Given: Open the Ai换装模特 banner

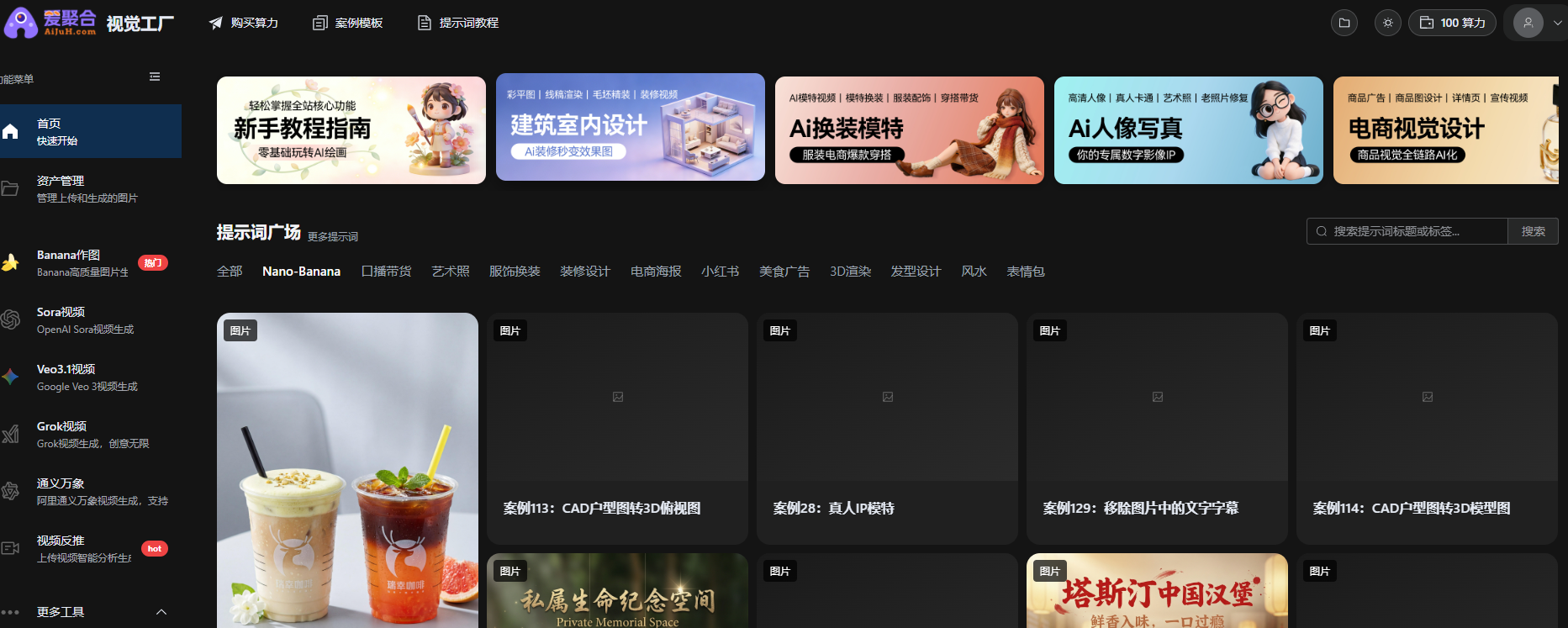Looking at the screenshot, I should [909, 130].
